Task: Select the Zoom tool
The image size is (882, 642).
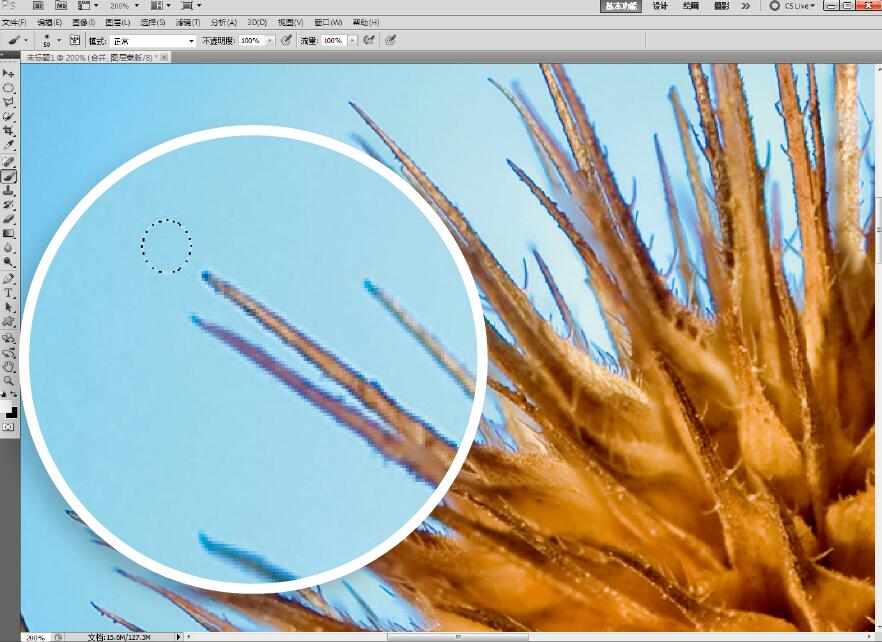Action: tap(8, 381)
